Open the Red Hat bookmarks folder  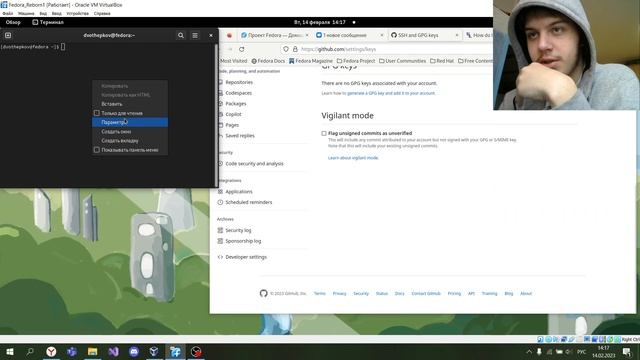[x=442, y=61]
